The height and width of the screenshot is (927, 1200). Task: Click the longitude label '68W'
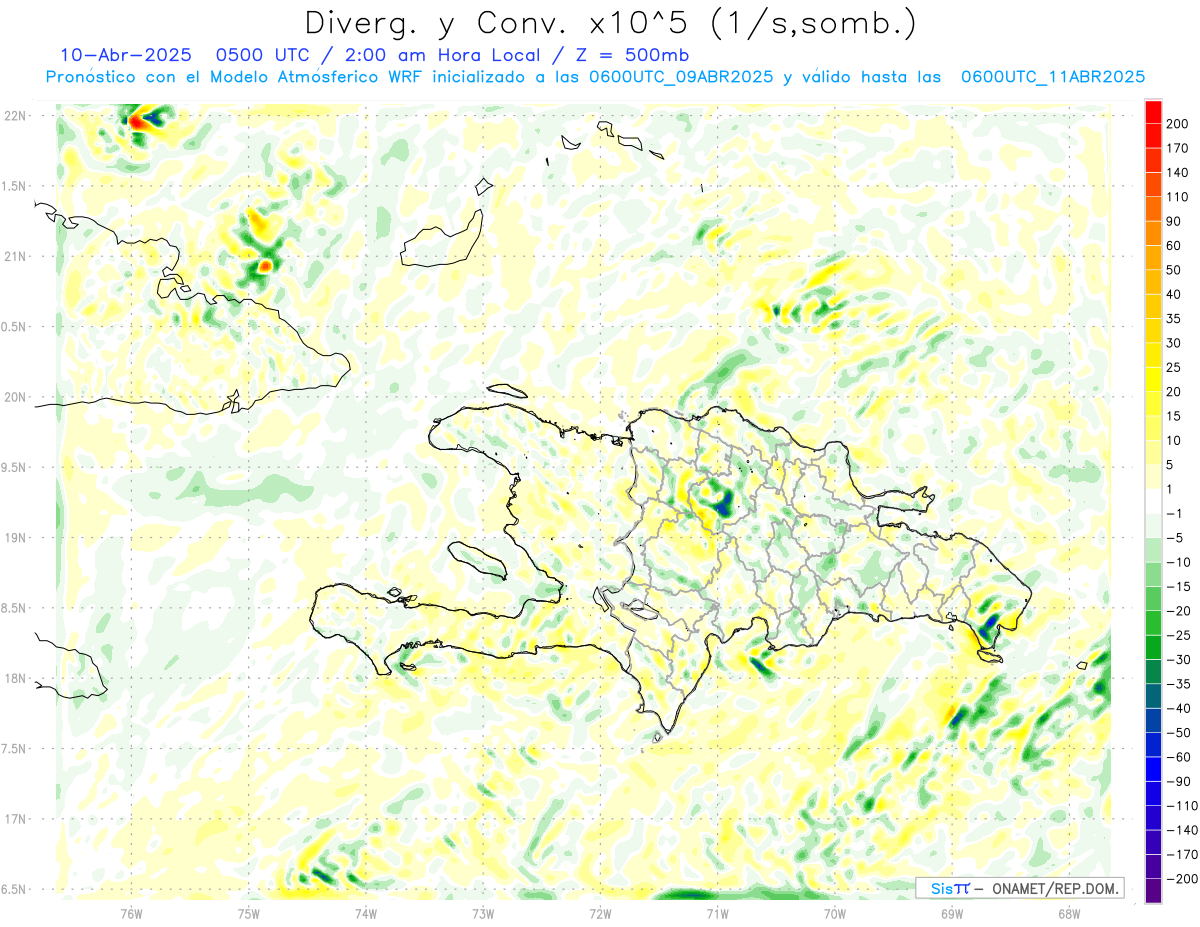(1068, 914)
